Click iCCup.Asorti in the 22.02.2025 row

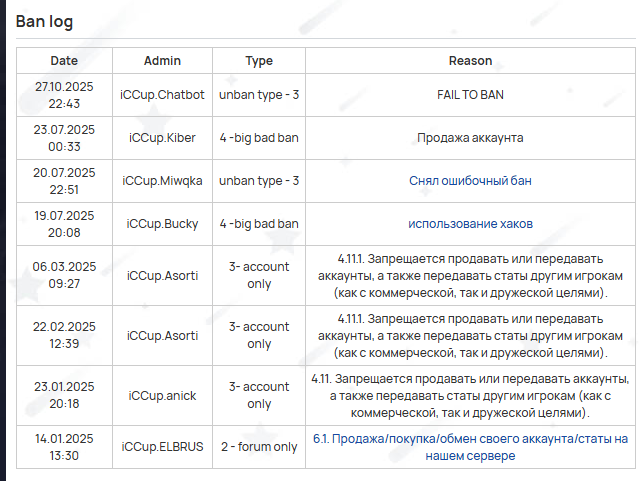(x=162, y=335)
